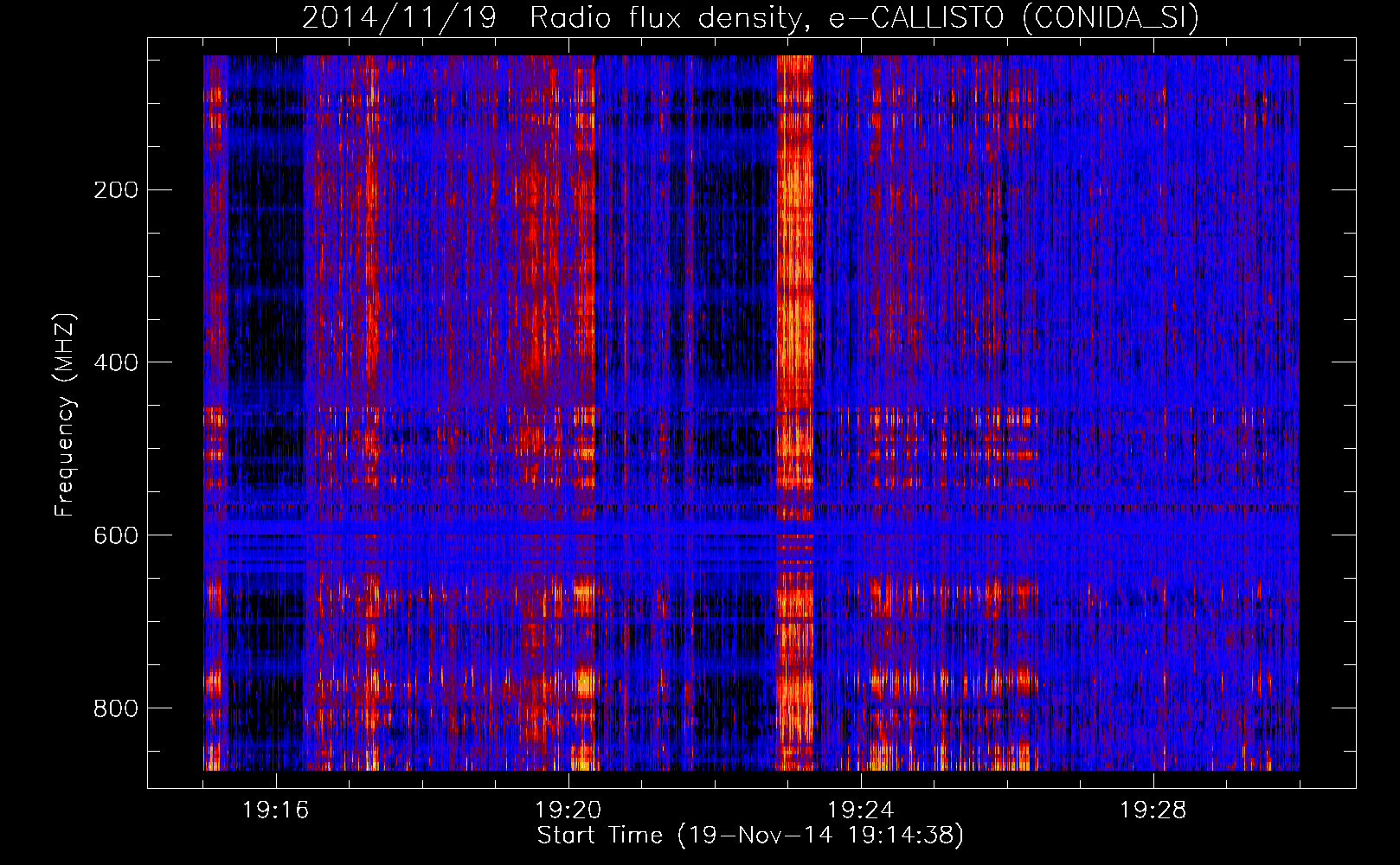
Task: Click the 800 frequency tick label
Action: coord(116,708)
